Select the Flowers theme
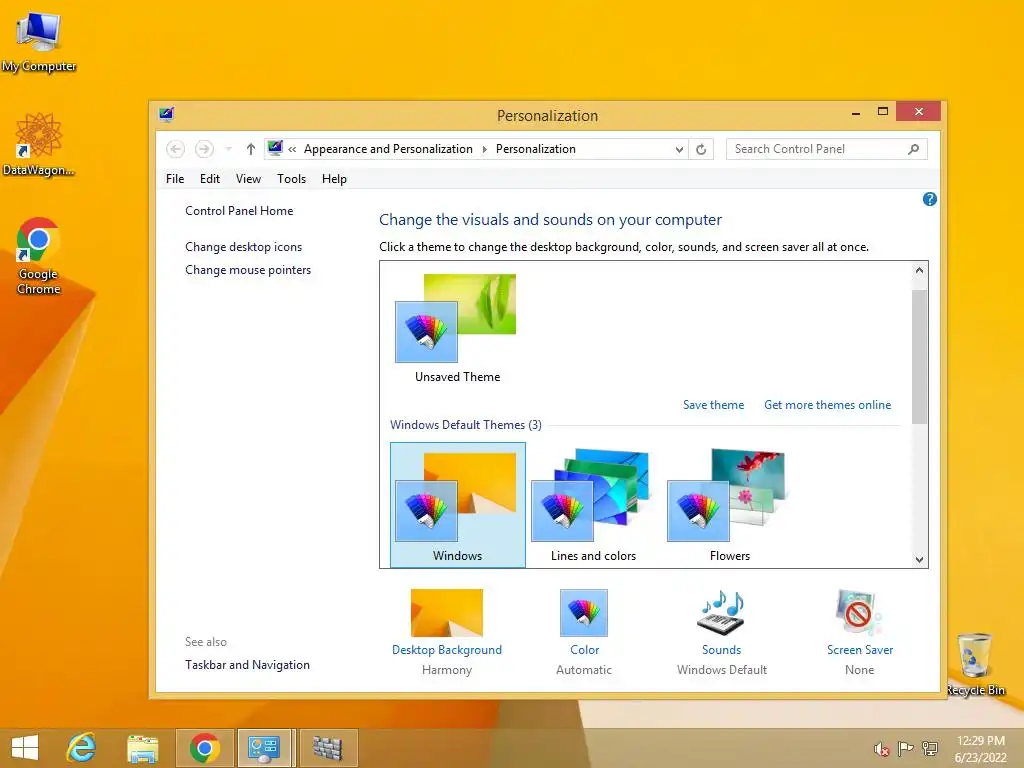The height and width of the screenshot is (768, 1024). (729, 505)
